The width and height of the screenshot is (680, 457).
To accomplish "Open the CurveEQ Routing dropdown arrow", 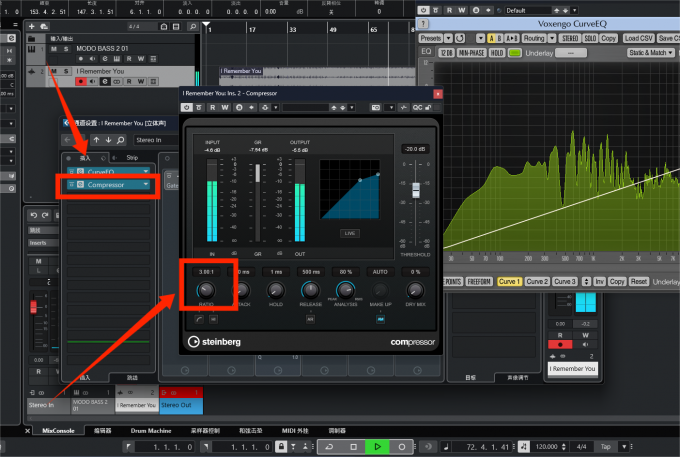I will click(x=552, y=38).
